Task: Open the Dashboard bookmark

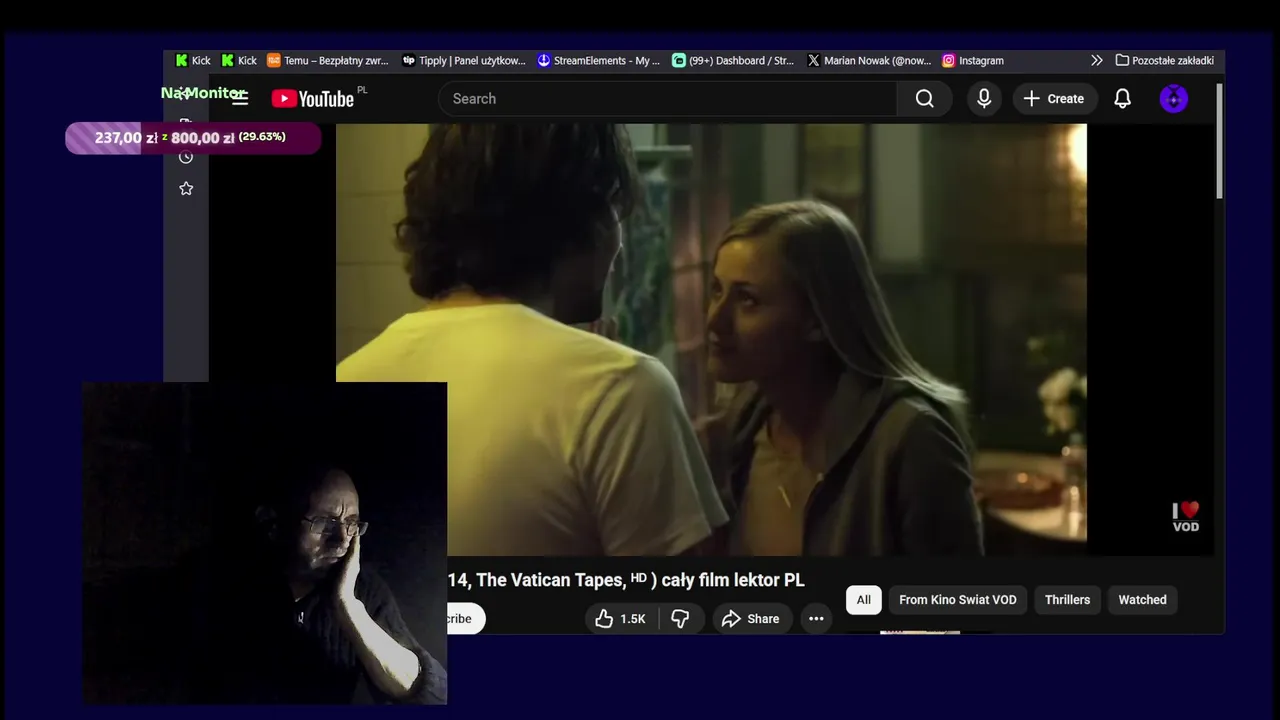Action: tap(733, 60)
